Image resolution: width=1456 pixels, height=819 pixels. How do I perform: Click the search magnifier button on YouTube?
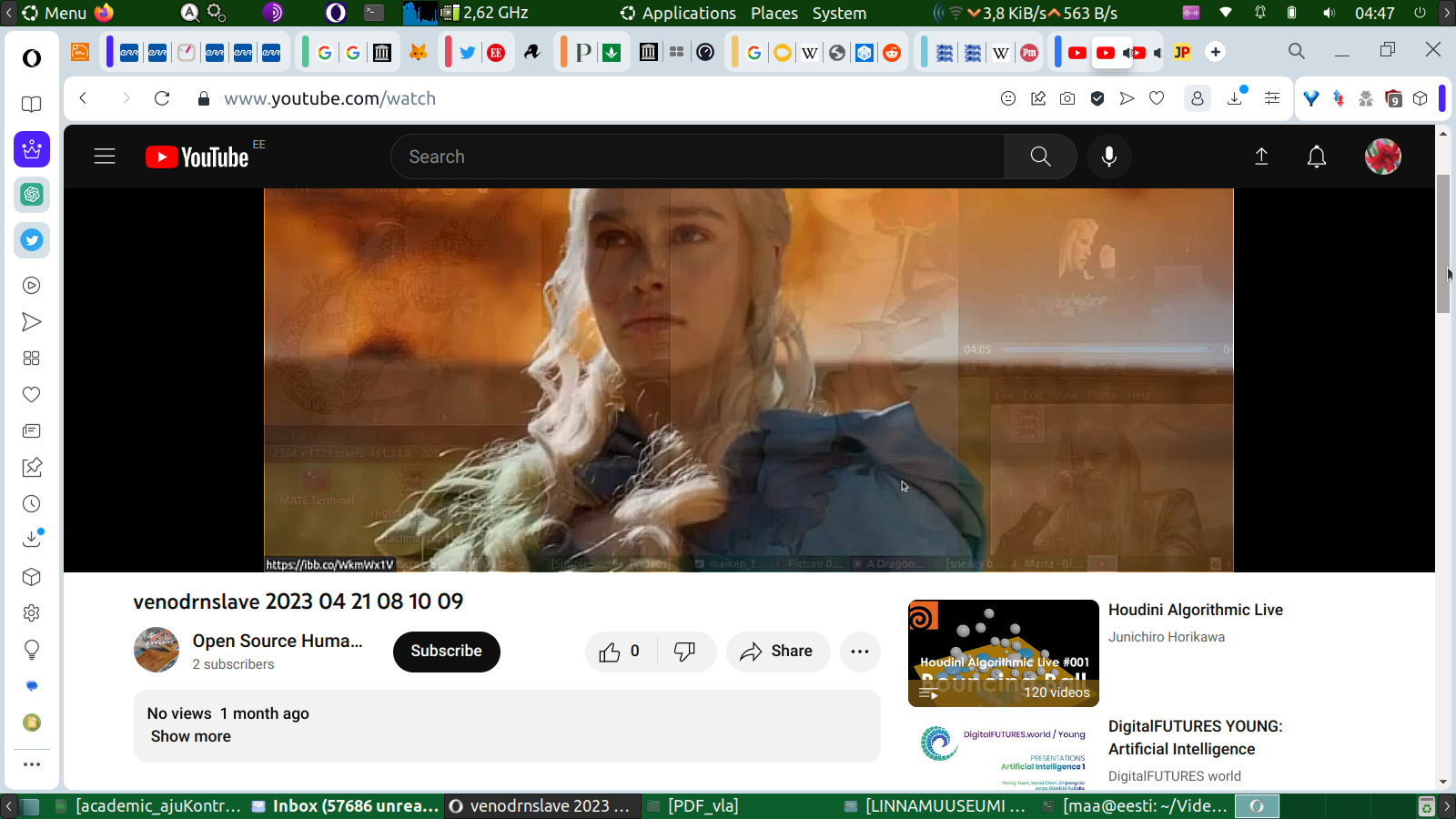tap(1040, 157)
